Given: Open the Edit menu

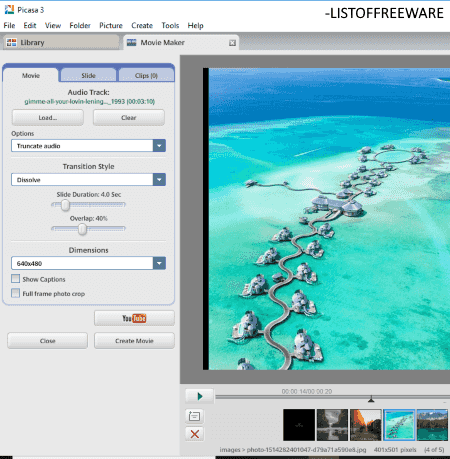Looking at the screenshot, I should tap(30, 25).
